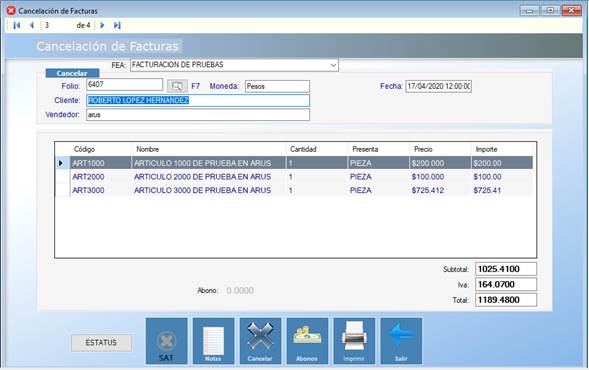The width and height of the screenshot is (589, 370).
Task: Click the ESTATUS button
Action: tap(101, 343)
